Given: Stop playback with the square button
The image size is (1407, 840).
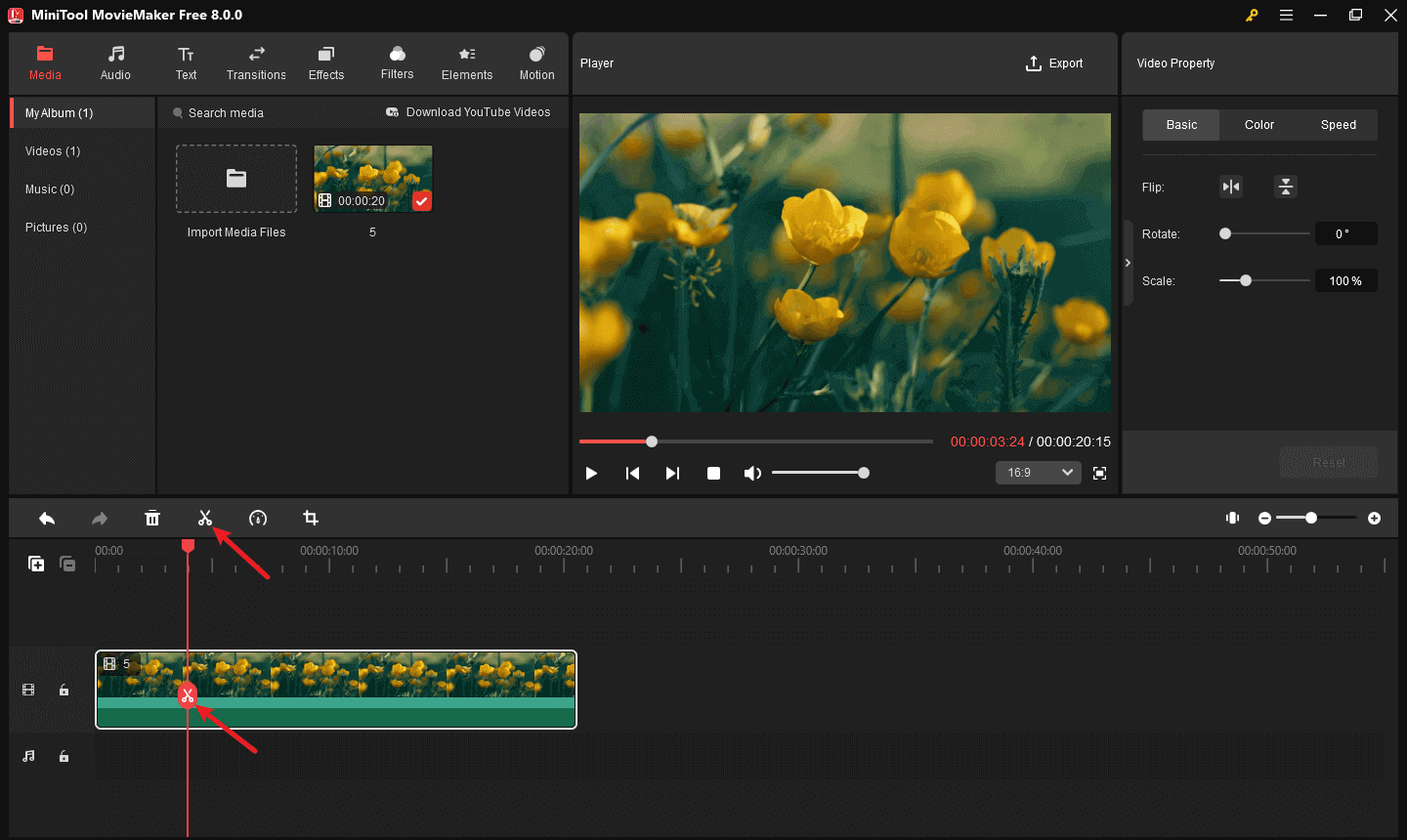Looking at the screenshot, I should [714, 474].
